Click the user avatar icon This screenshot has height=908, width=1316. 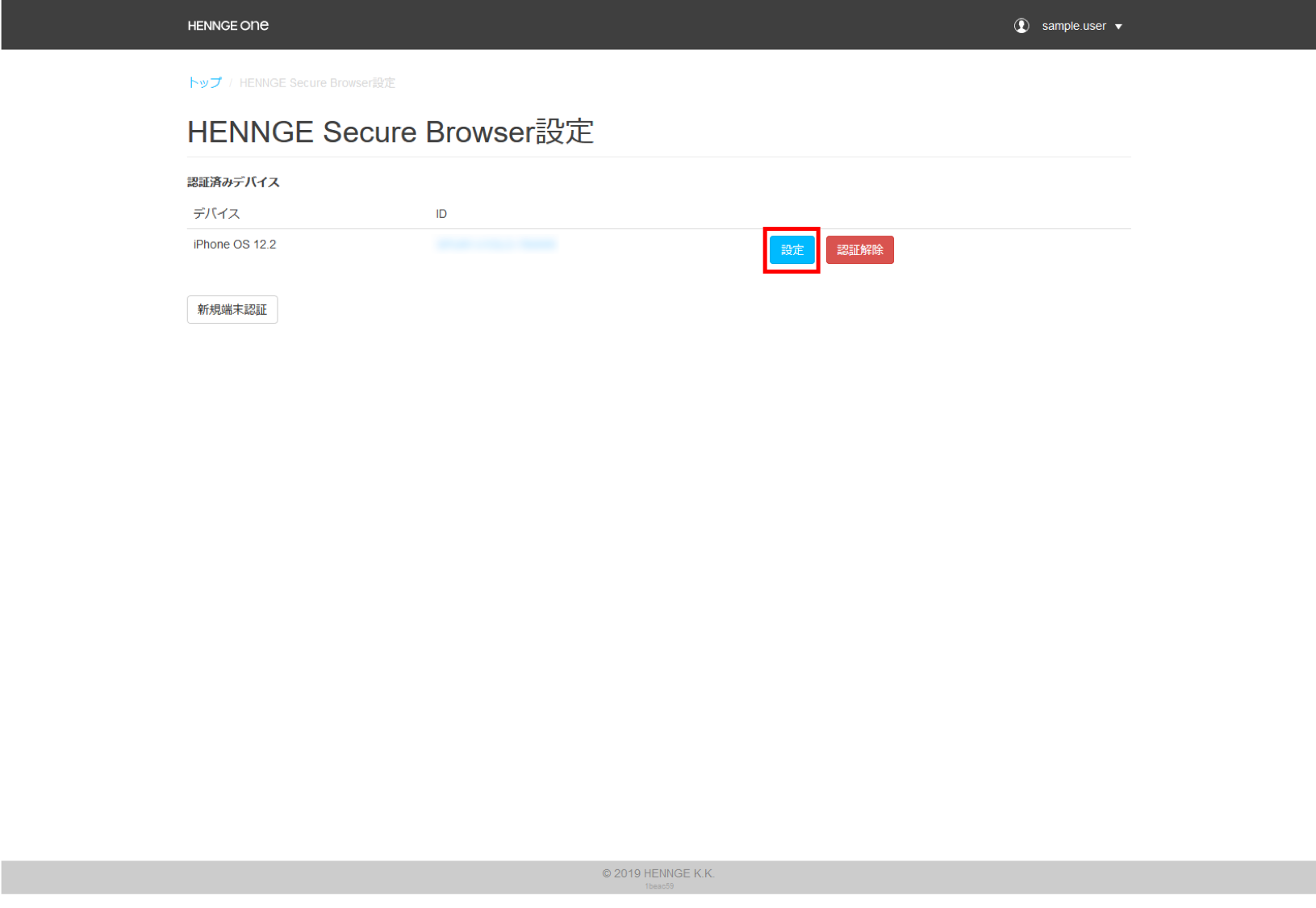pyautogui.click(x=1021, y=26)
